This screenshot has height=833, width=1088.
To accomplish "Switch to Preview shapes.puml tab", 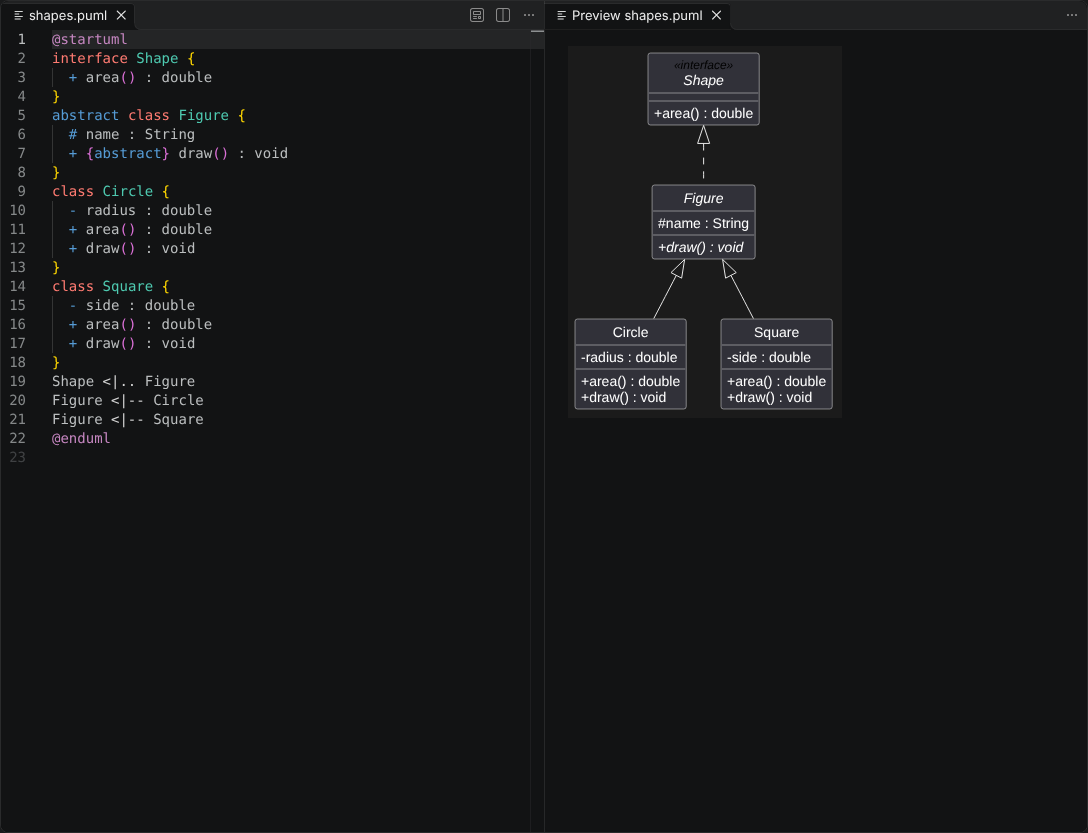I will pos(637,15).
